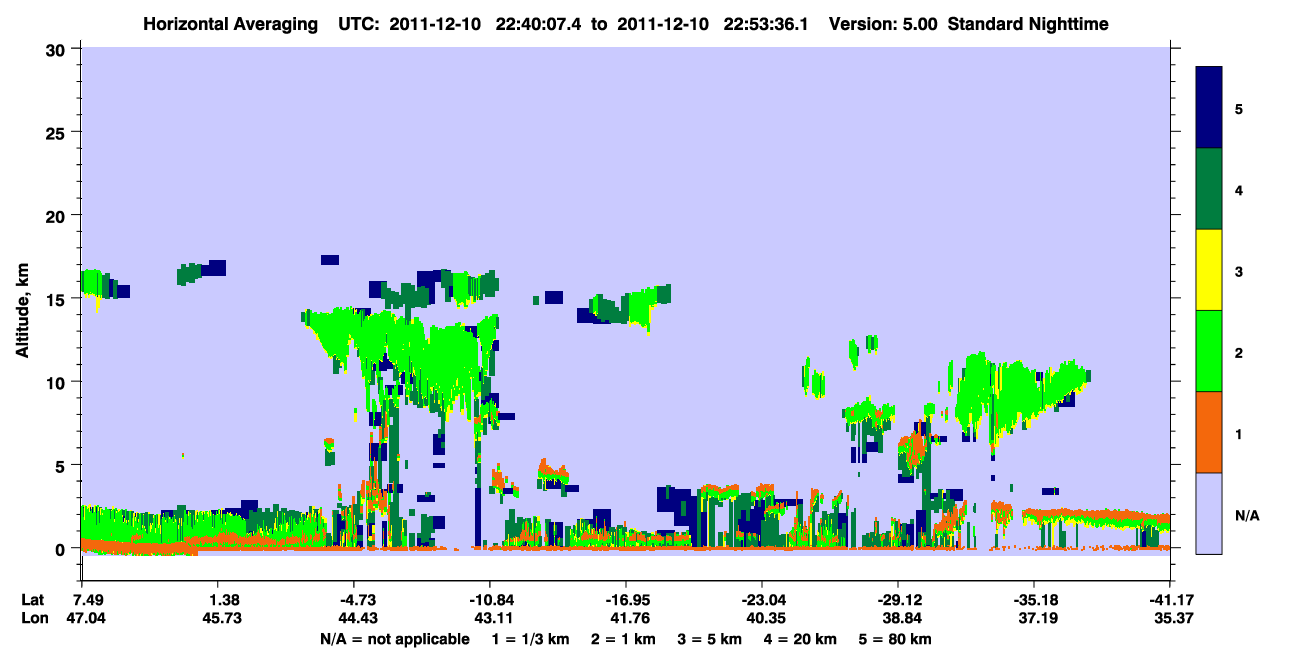The height and width of the screenshot is (667, 1300).
Task: Click longitude value 45.73
Action: pyautogui.click(x=223, y=619)
